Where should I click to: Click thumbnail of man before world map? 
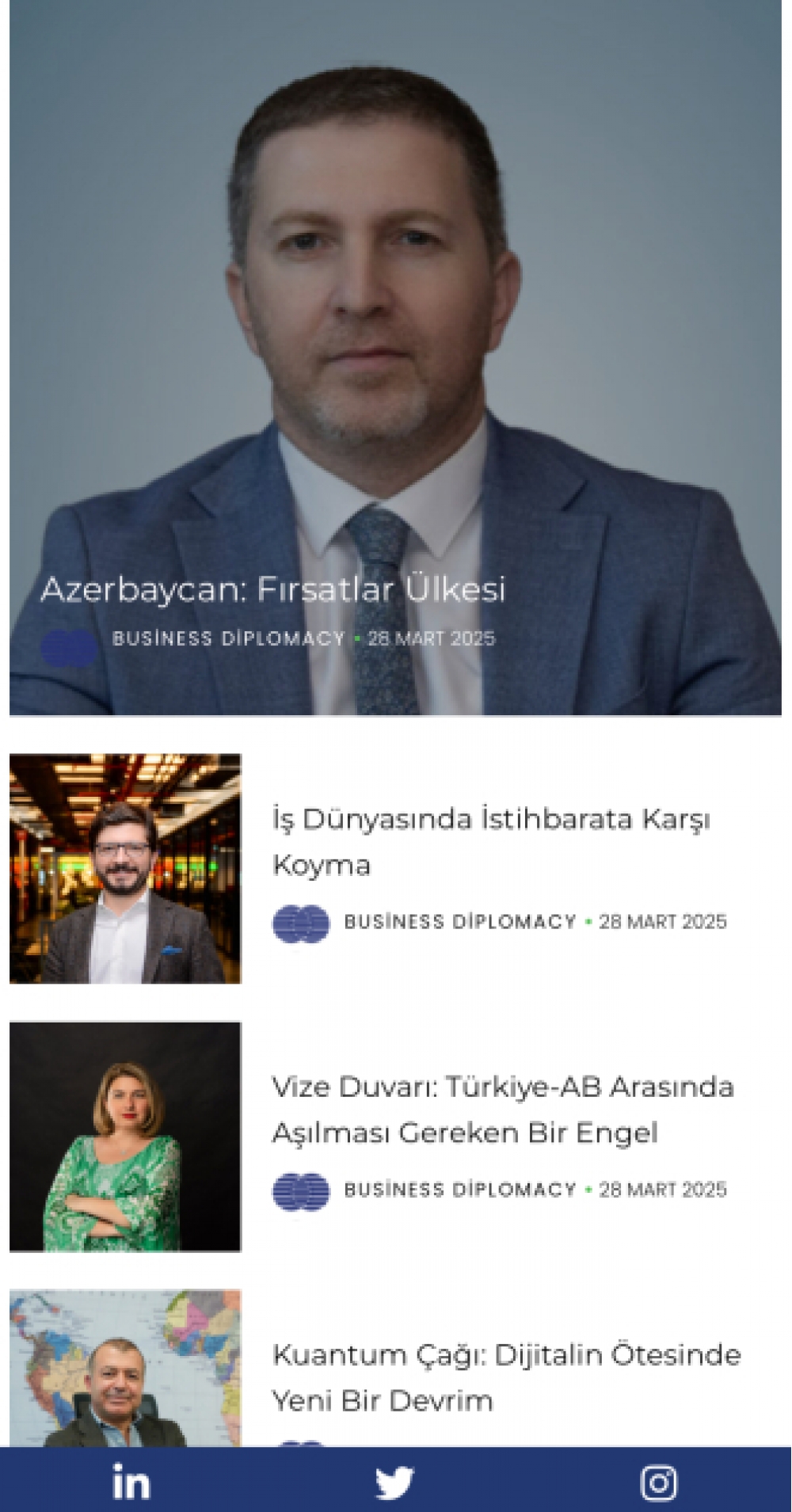click(125, 1368)
